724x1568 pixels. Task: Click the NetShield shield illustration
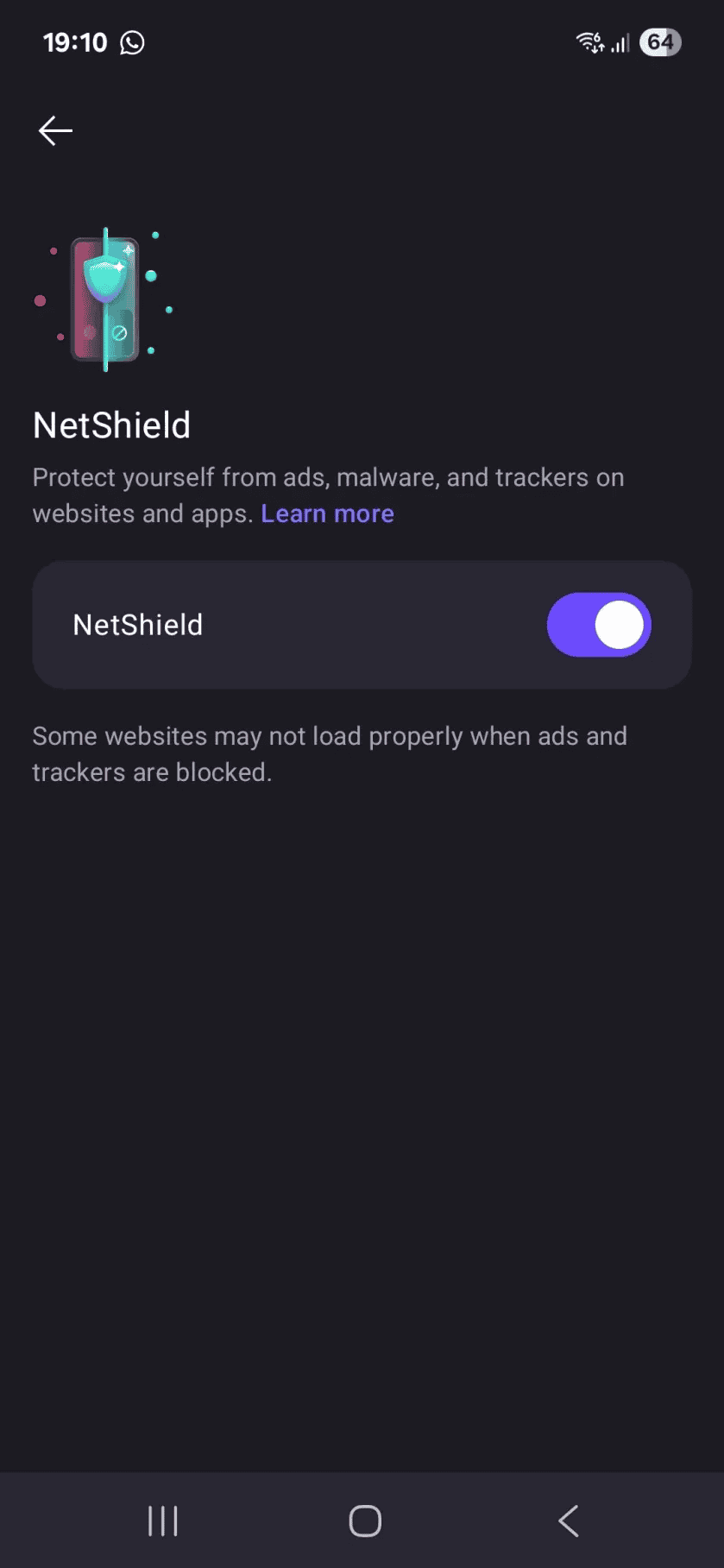coord(105,296)
